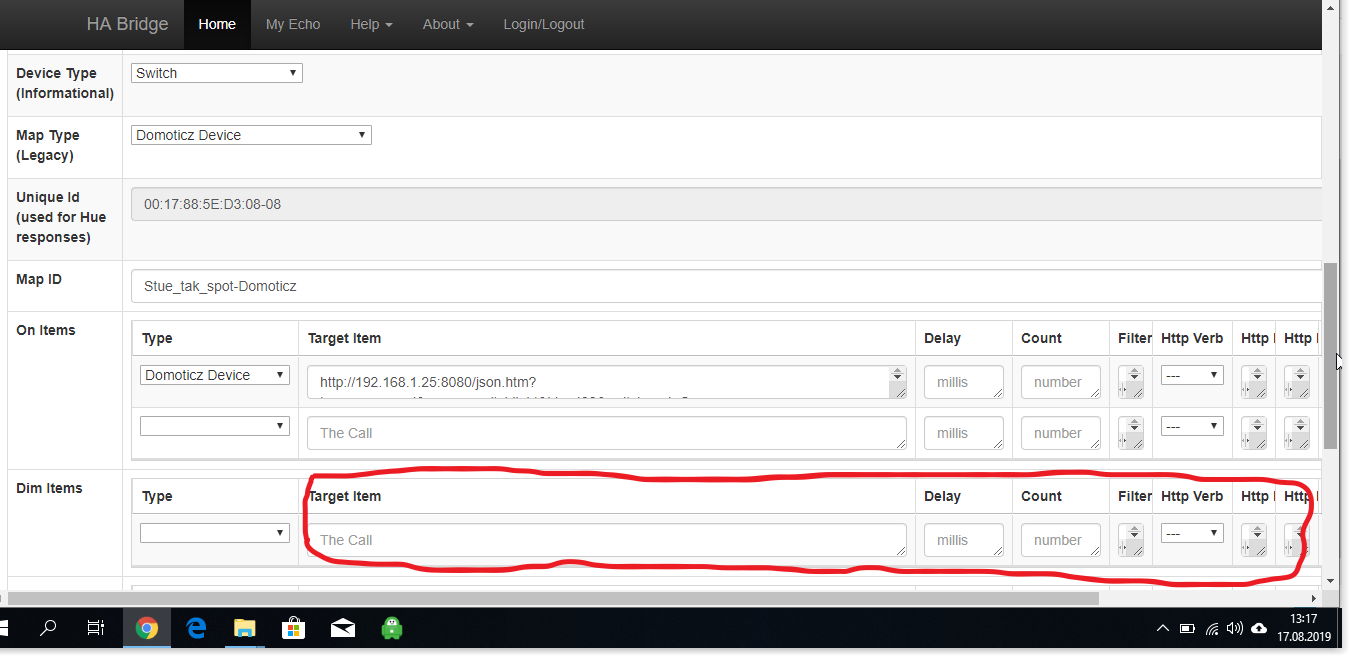Click the green padlock app taskbar icon

[392, 629]
